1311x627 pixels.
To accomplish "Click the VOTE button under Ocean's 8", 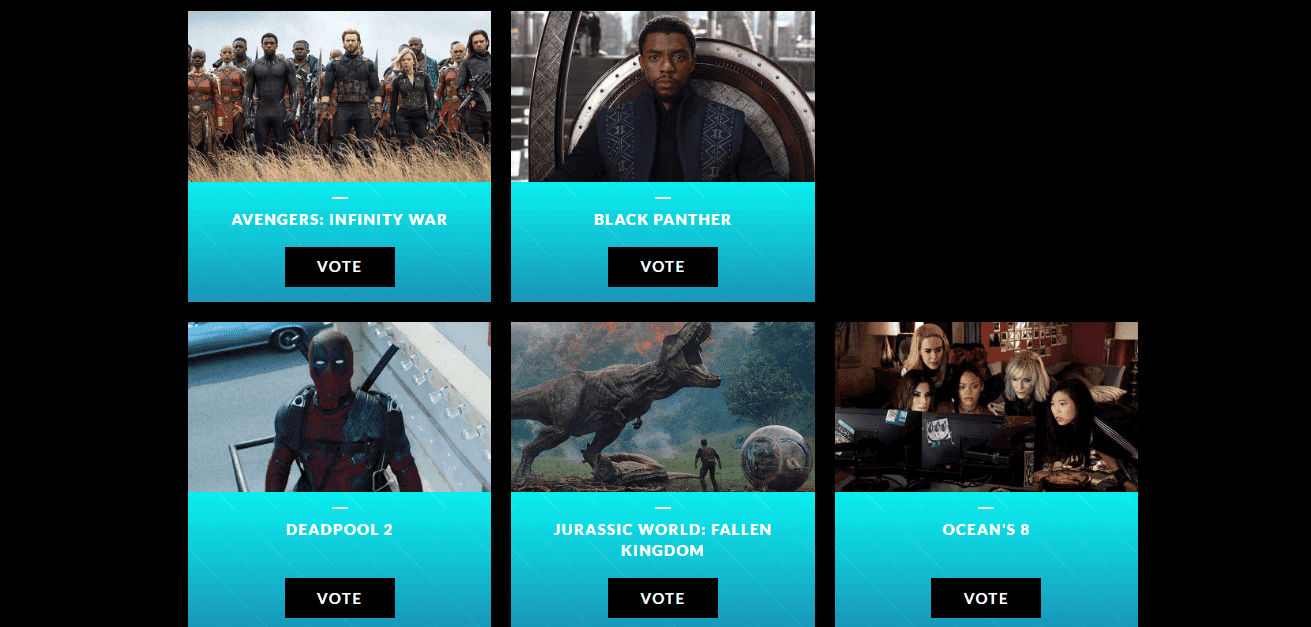I will pos(985,598).
